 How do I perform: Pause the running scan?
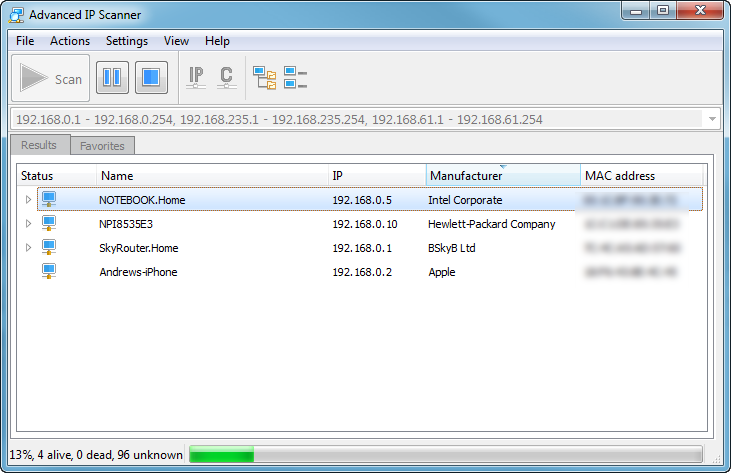click(x=112, y=77)
